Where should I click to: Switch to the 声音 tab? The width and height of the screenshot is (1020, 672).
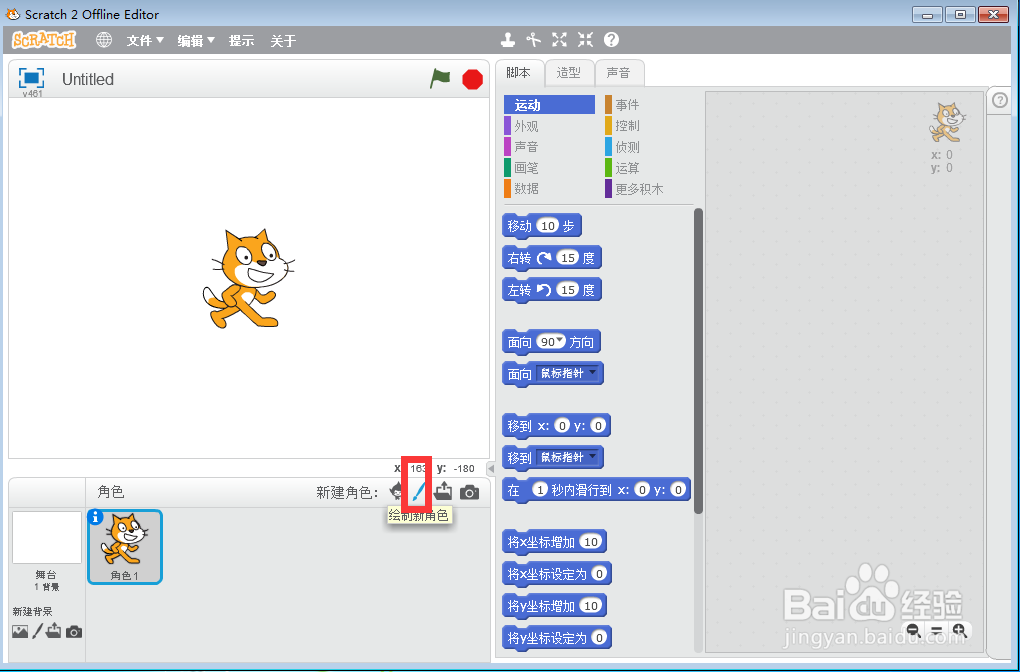(x=619, y=73)
